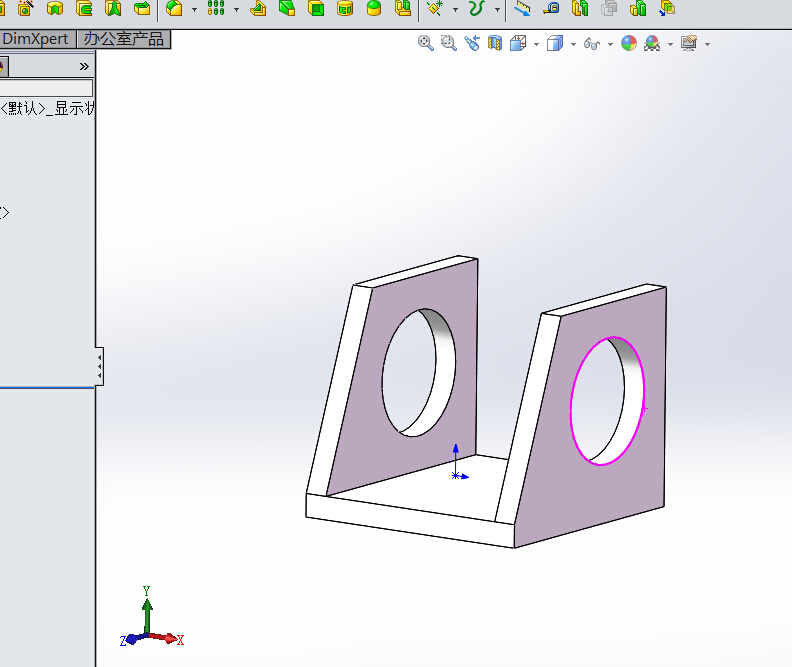Select the Shell tool
This screenshot has width=792, height=667.
point(316,8)
